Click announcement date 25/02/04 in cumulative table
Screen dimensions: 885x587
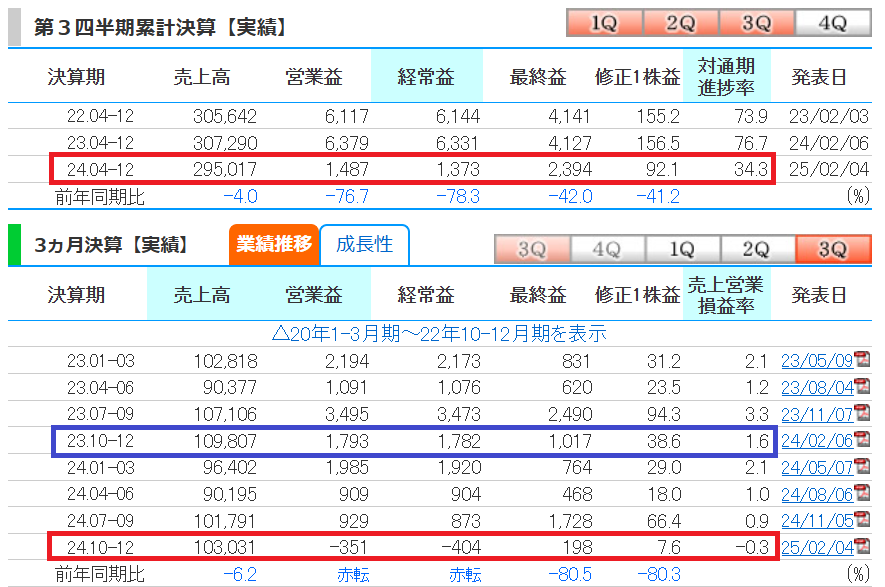829,169
